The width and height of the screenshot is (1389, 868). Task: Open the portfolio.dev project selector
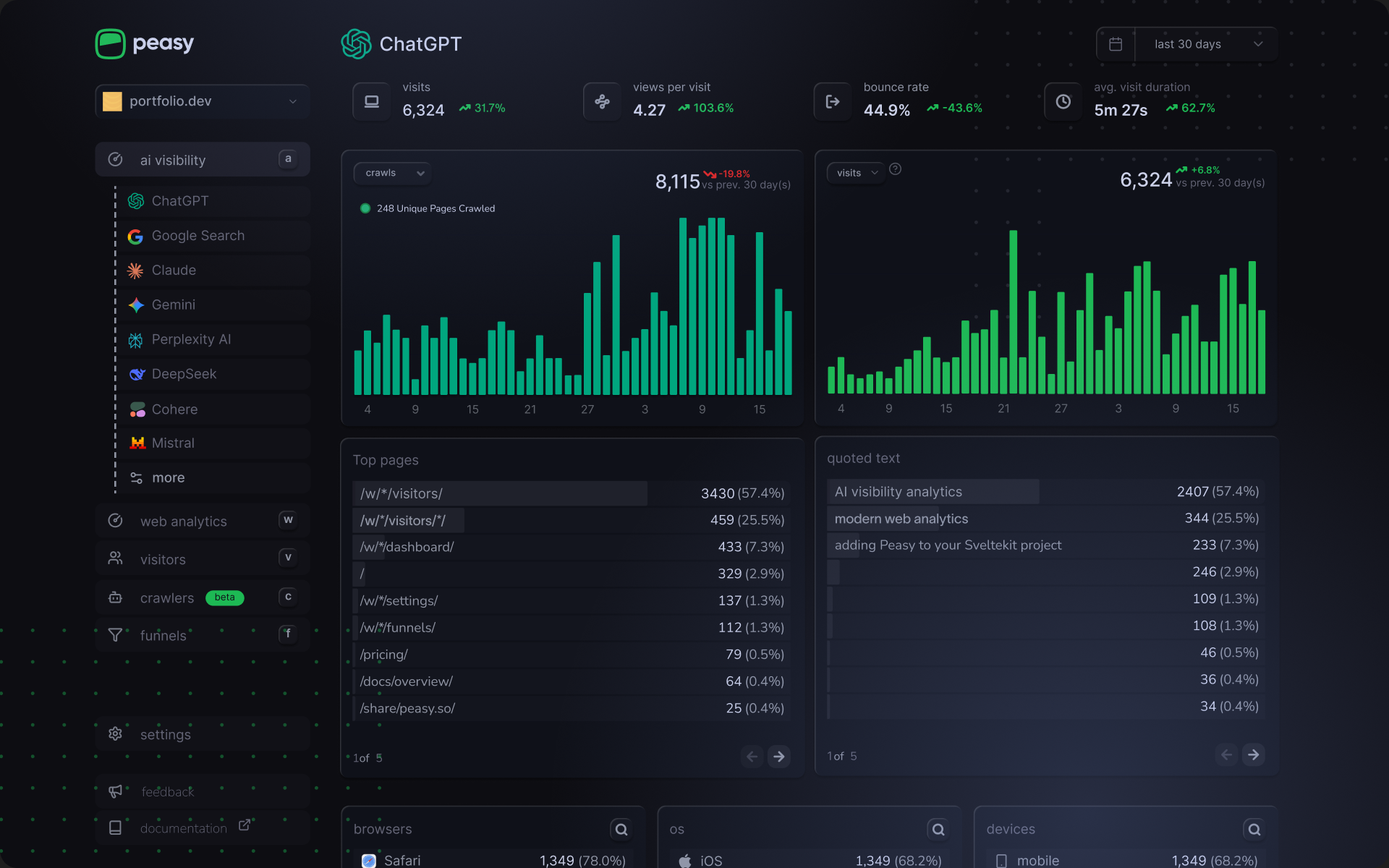pos(202,101)
